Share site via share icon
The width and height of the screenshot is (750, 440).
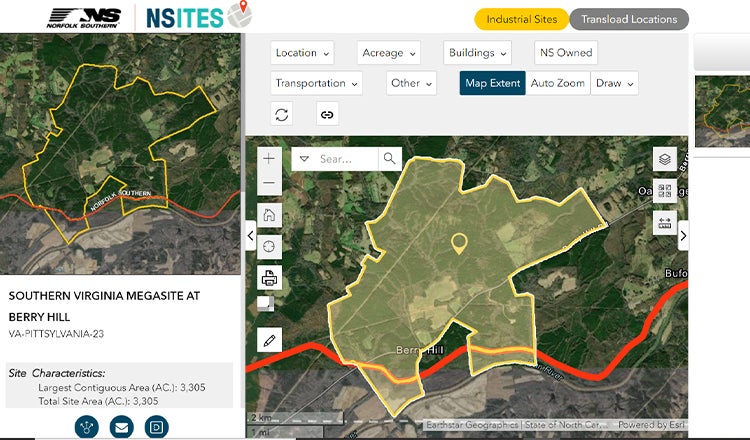pyautogui.click(x=87, y=427)
